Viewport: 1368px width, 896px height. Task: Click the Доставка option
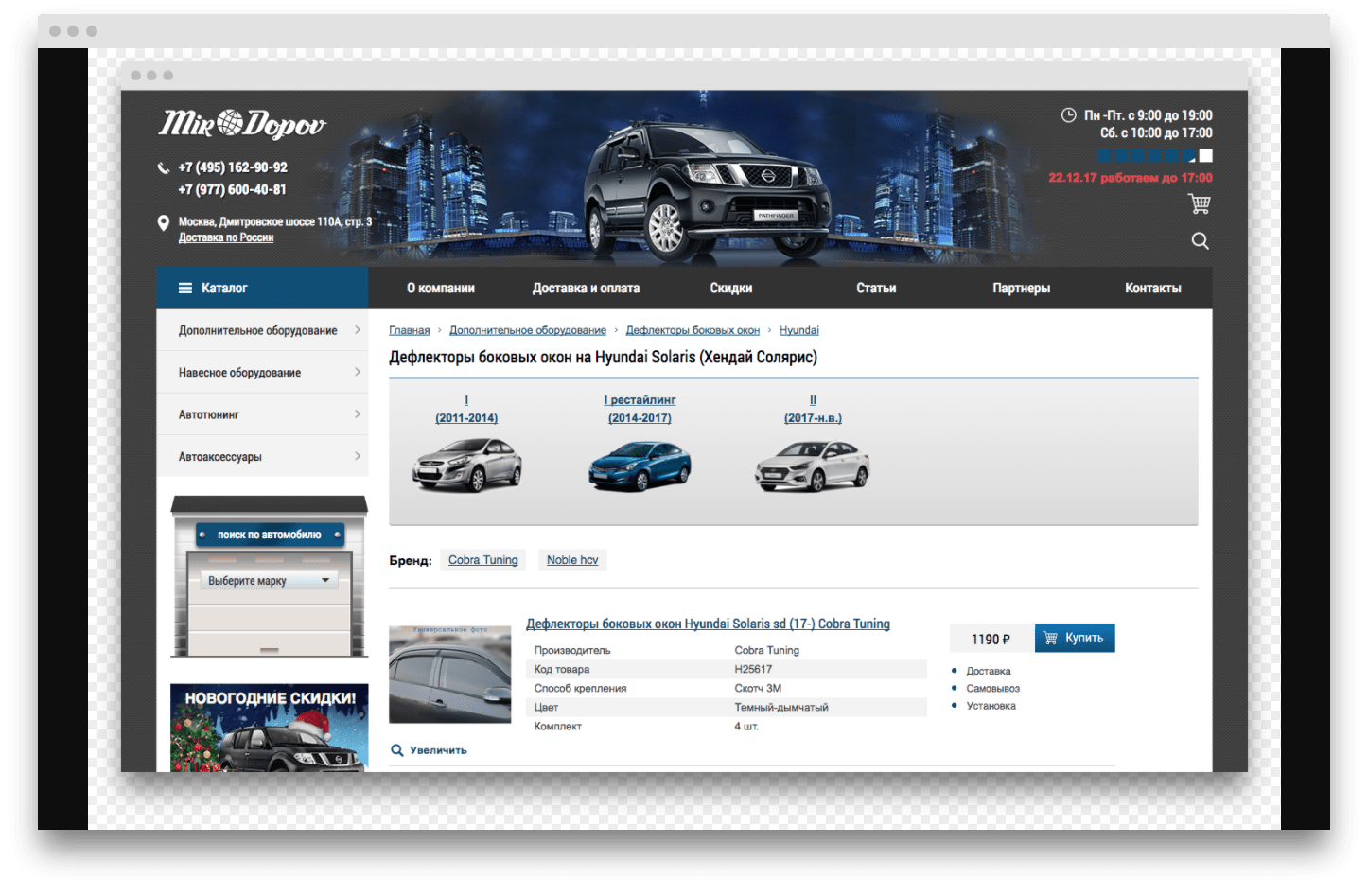click(989, 672)
